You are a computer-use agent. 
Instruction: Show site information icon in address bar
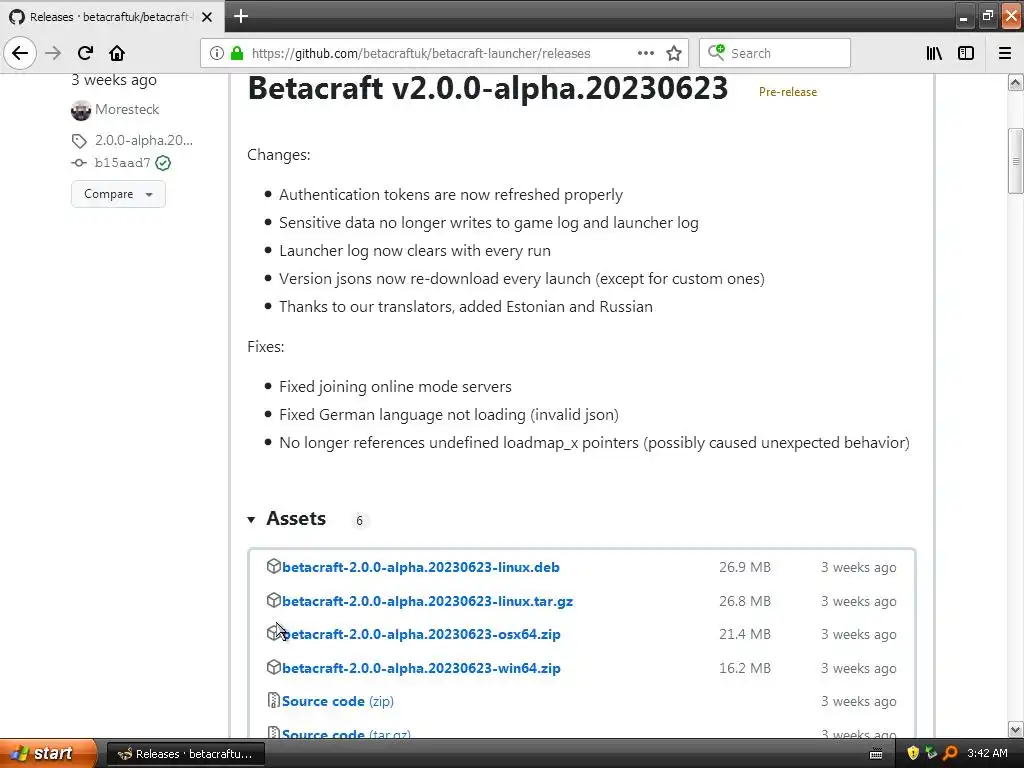pyautogui.click(x=217, y=53)
